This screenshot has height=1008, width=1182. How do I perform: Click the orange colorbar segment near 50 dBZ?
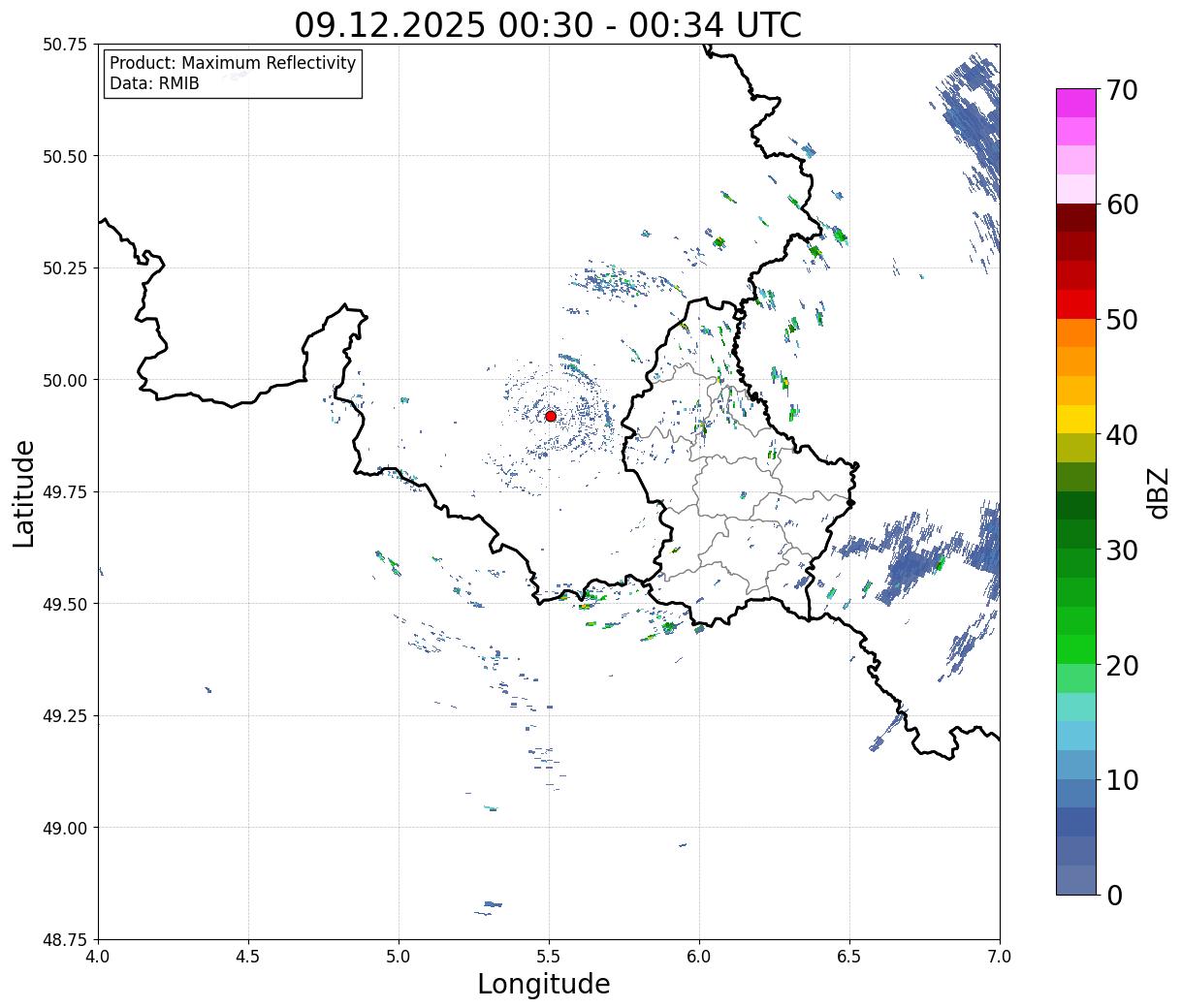(x=1076, y=332)
